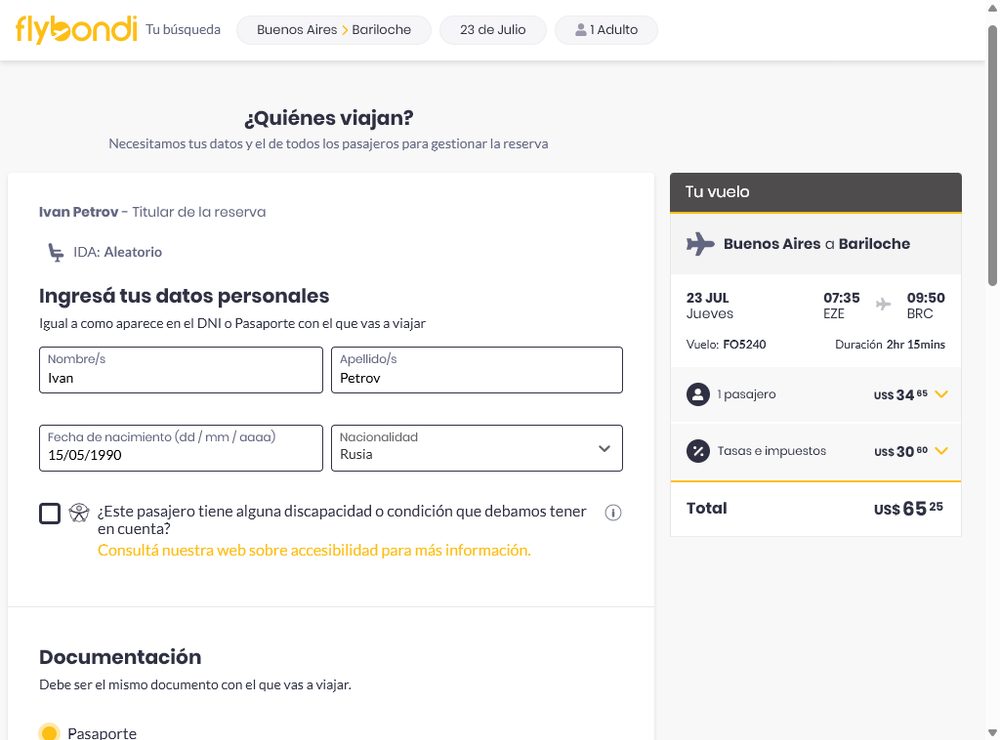Screen dimensions: 1000x740
Task: Expand the Tasas e impuestos breakdown
Action: pyautogui.click(x=941, y=451)
